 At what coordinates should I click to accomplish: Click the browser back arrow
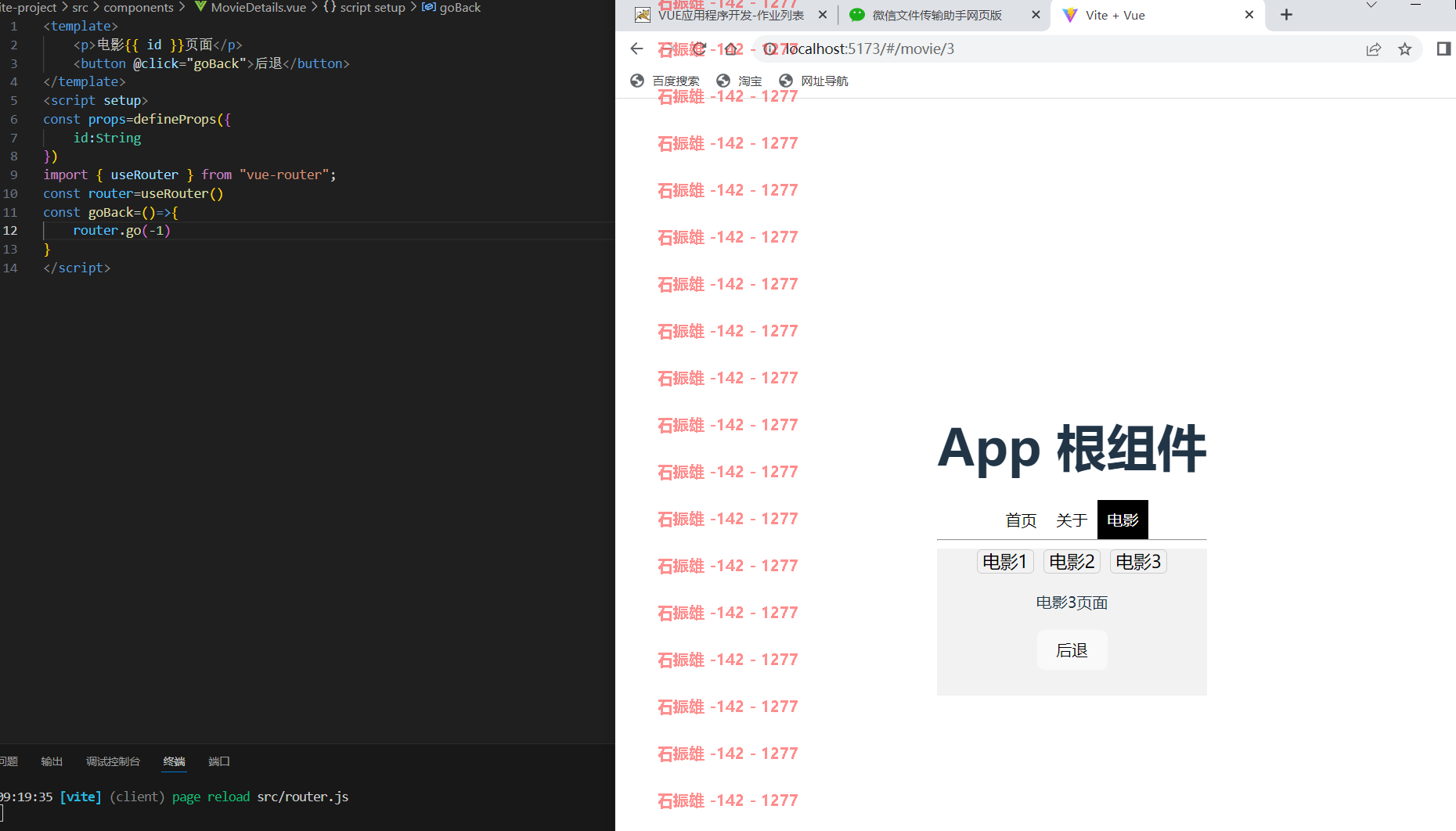tap(636, 49)
